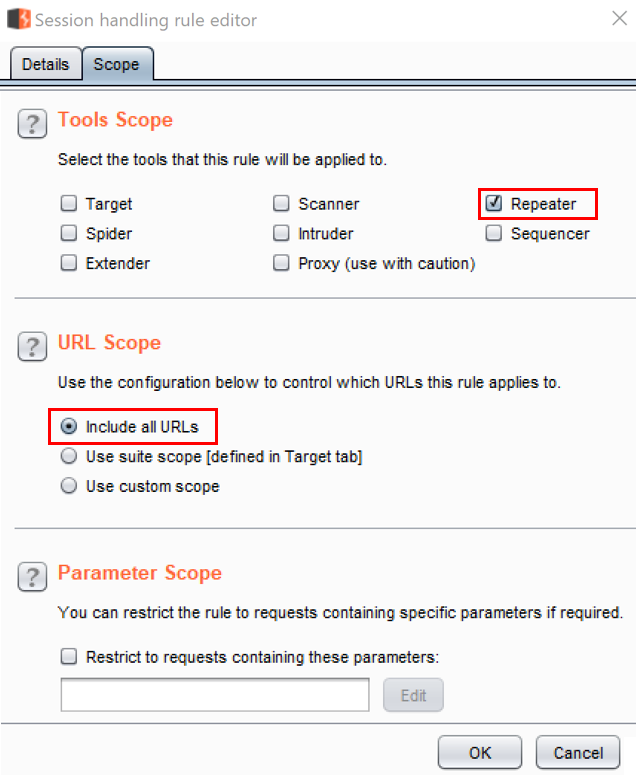
Task: Click the Tools Scope help icon
Action: (x=32, y=124)
